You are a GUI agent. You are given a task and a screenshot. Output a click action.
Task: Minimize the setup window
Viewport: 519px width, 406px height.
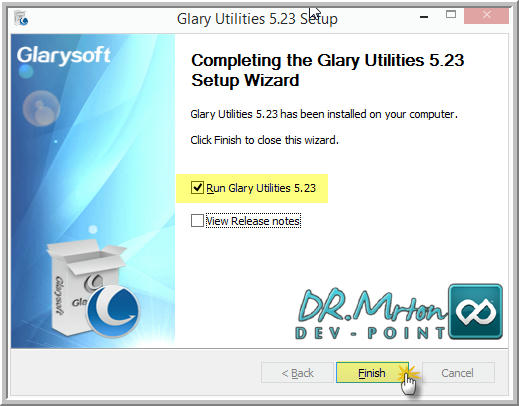pos(424,16)
